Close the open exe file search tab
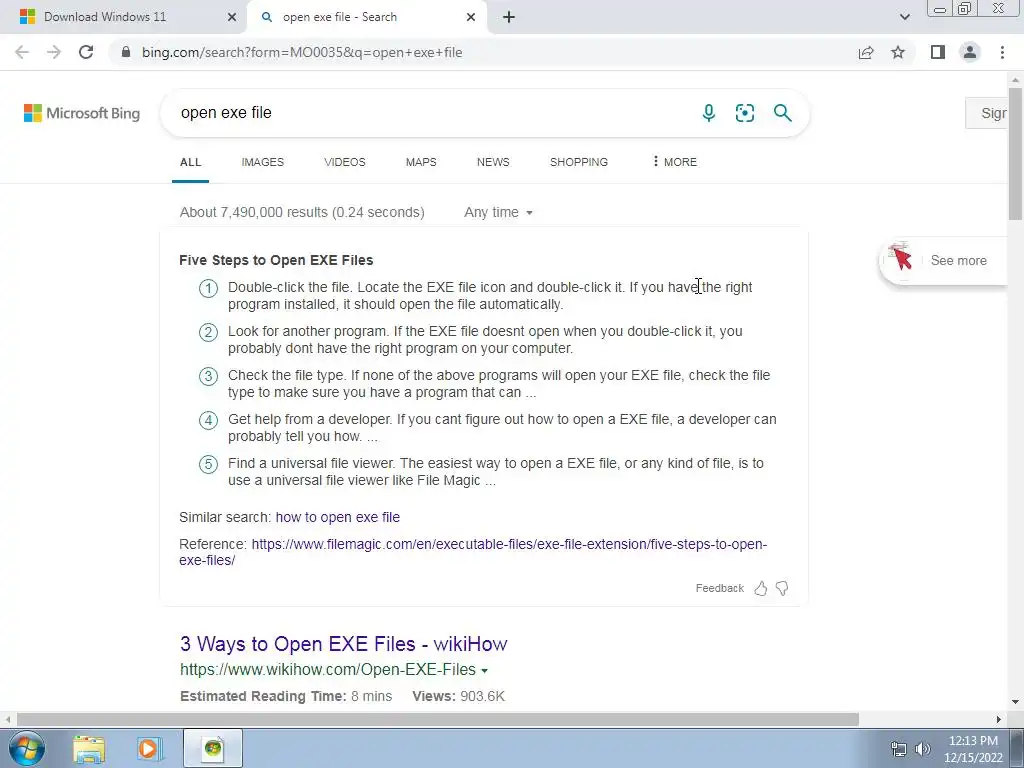This screenshot has height=768, width=1024. click(x=471, y=17)
